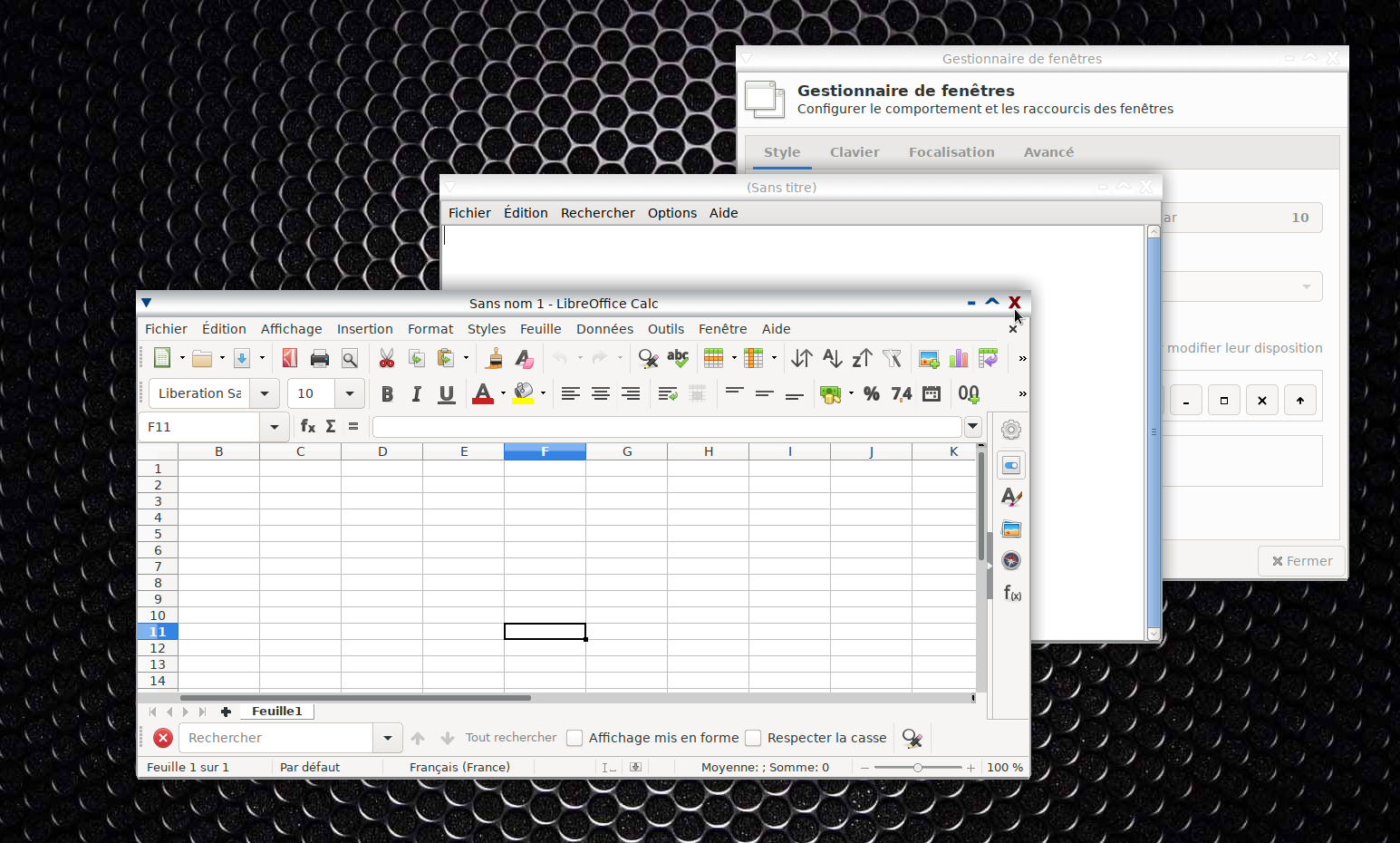Open the Données menu in Calc

tap(604, 329)
